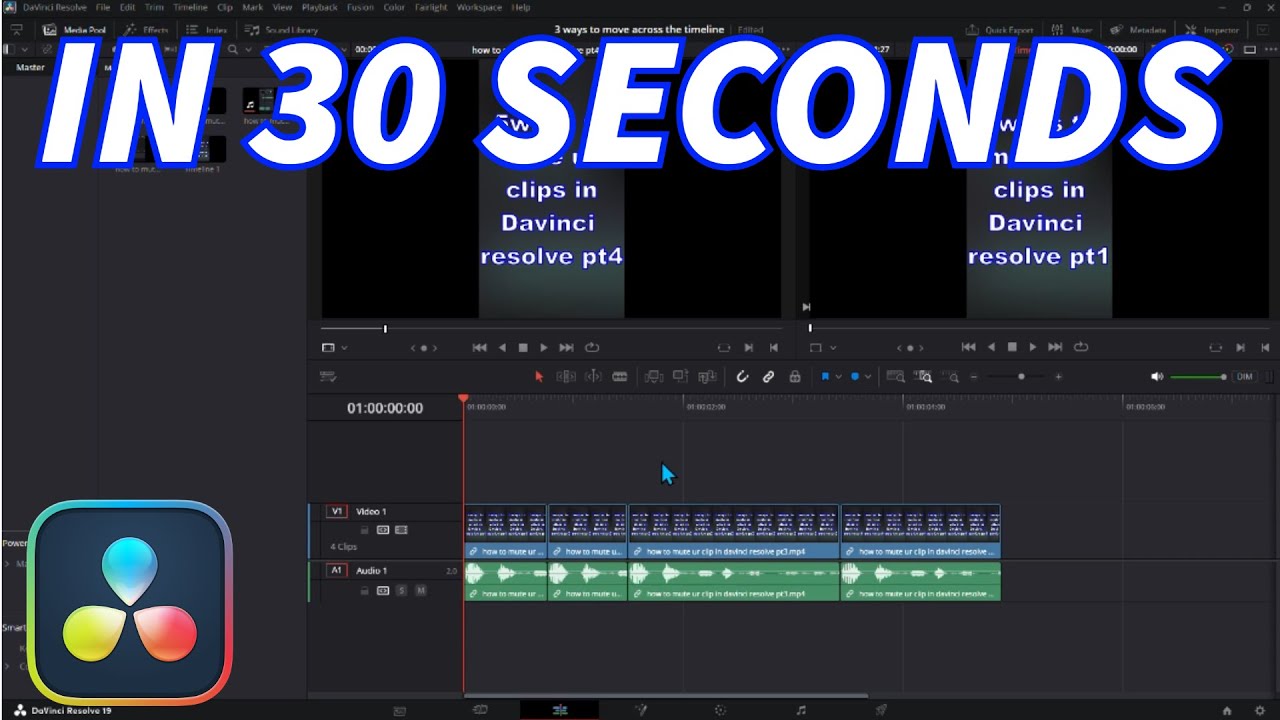This screenshot has height=720, width=1280.
Task: Select the A1 destination control
Action: pos(337,570)
